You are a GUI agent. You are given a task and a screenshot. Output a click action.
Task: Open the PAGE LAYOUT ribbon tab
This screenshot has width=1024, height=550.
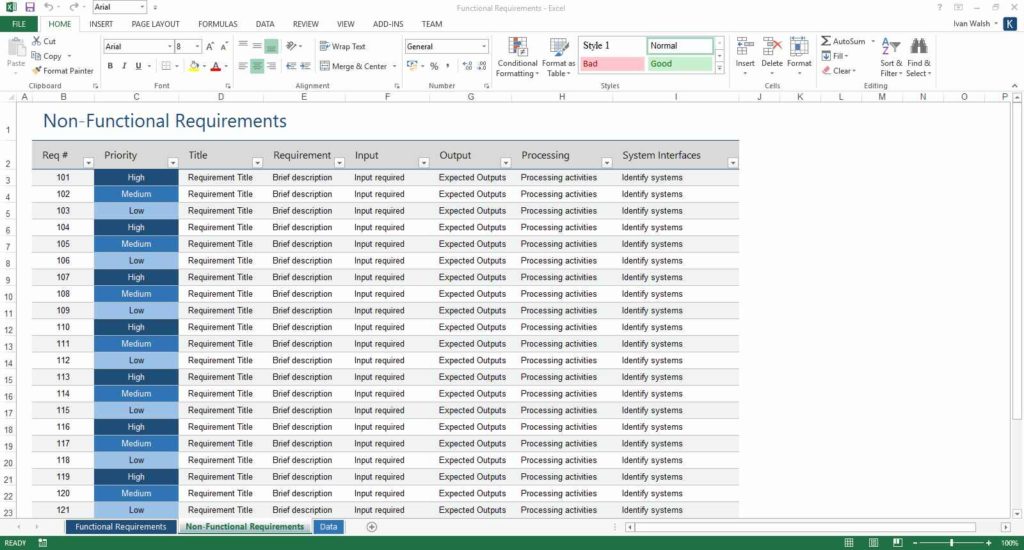(155, 23)
